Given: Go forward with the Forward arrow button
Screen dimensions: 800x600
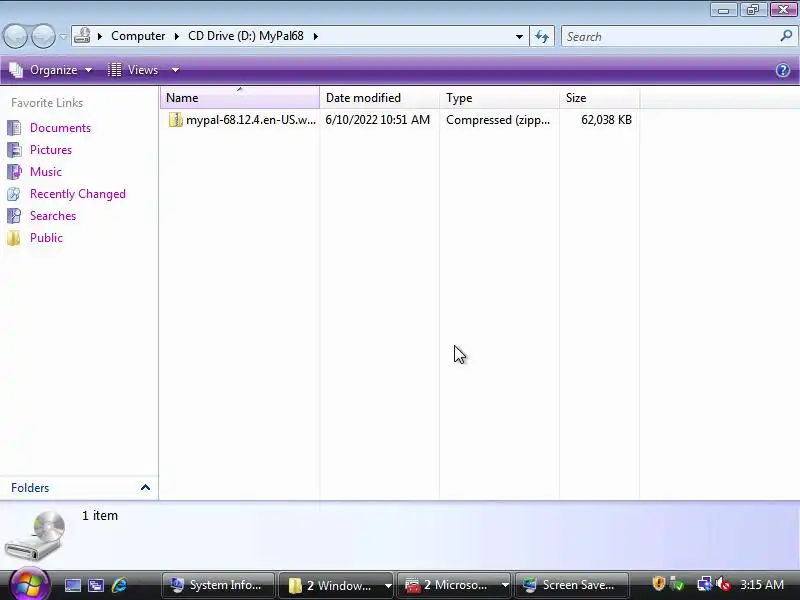Looking at the screenshot, I should pos(43,36).
